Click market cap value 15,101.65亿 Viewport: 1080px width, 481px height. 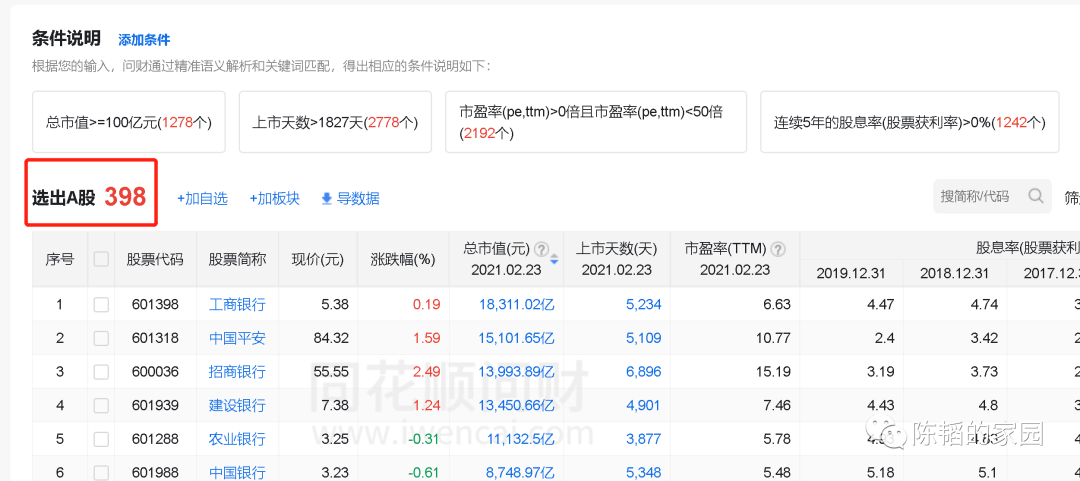click(x=516, y=338)
